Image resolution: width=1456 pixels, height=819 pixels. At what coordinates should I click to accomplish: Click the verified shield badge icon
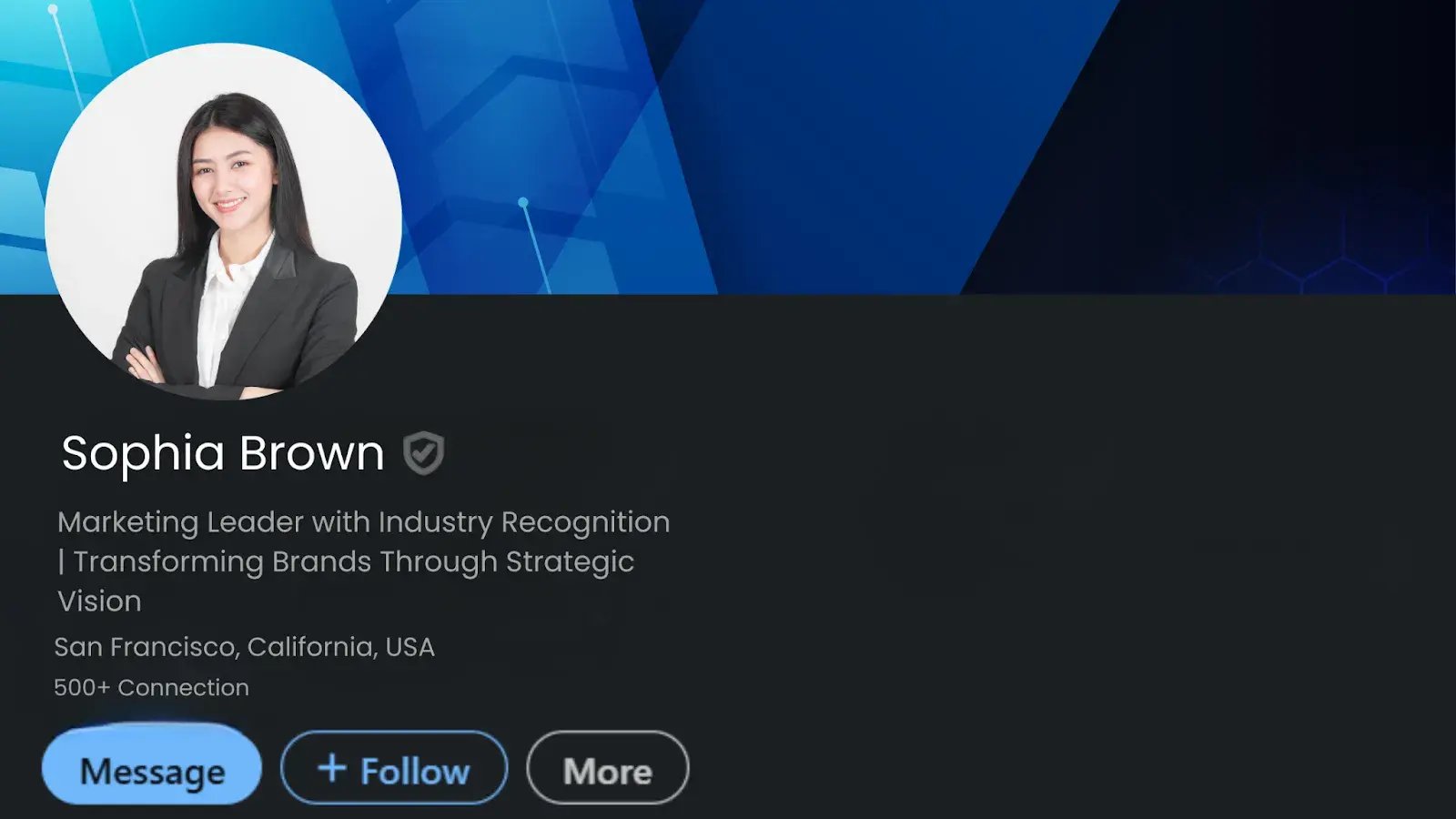[x=423, y=453]
